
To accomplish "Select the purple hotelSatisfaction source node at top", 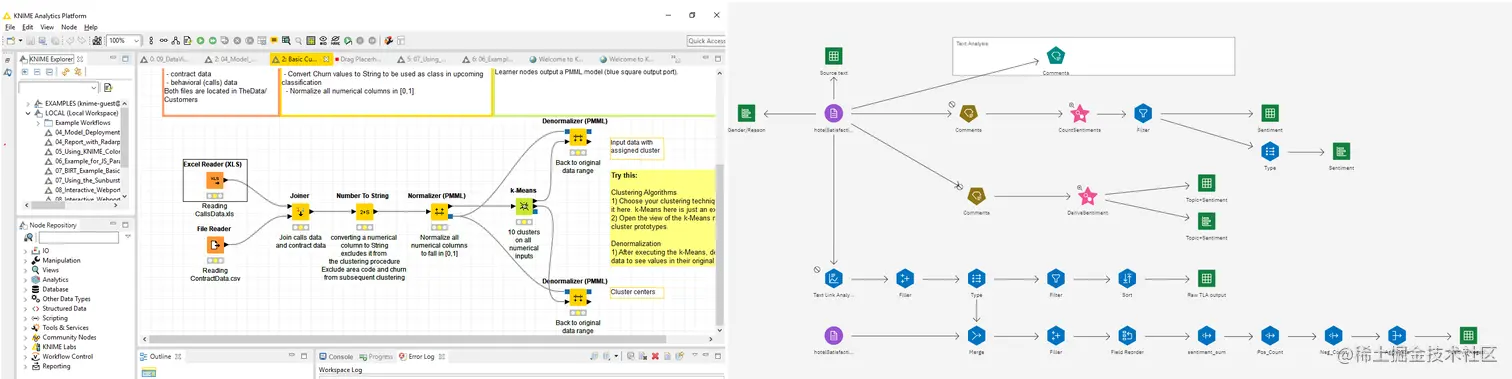I will [833, 114].
